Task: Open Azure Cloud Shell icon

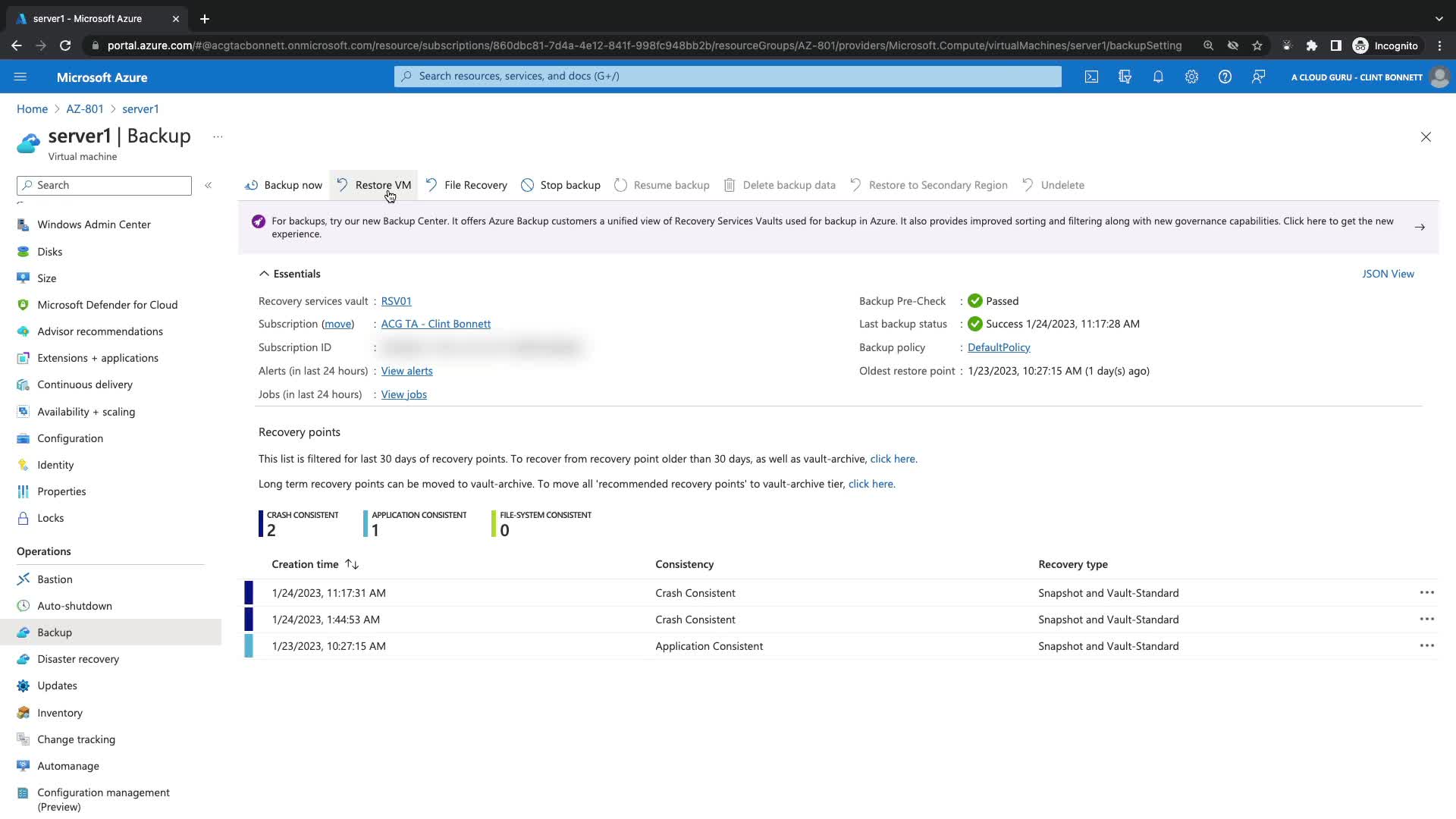Action: pos(1091,77)
